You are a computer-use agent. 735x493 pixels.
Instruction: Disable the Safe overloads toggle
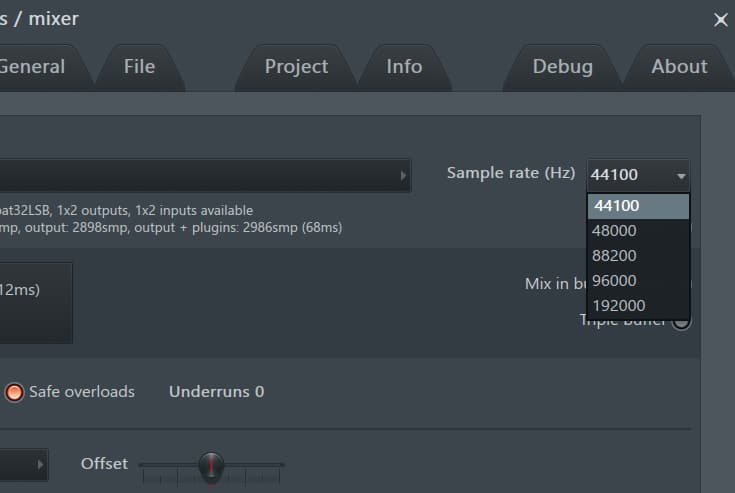pos(15,392)
